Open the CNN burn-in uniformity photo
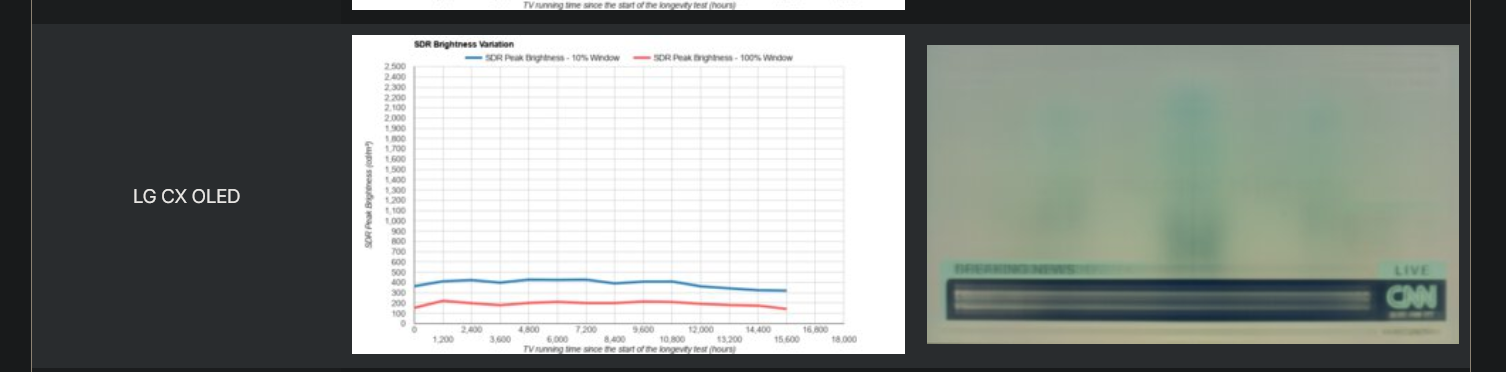This screenshot has width=1506, height=372. point(1192,194)
